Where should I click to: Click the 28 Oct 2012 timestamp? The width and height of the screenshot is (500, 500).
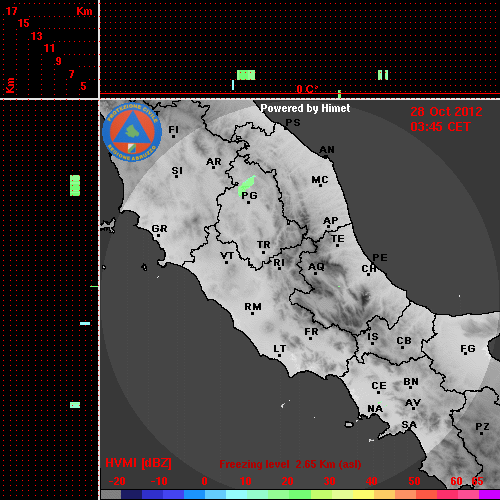[x=446, y=112]
